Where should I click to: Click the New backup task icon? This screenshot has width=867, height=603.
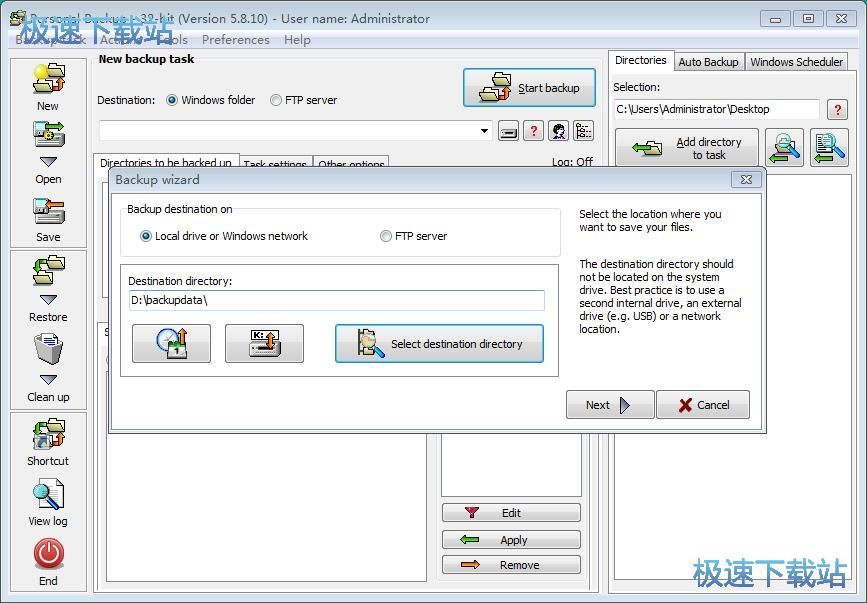pos(48,79)
